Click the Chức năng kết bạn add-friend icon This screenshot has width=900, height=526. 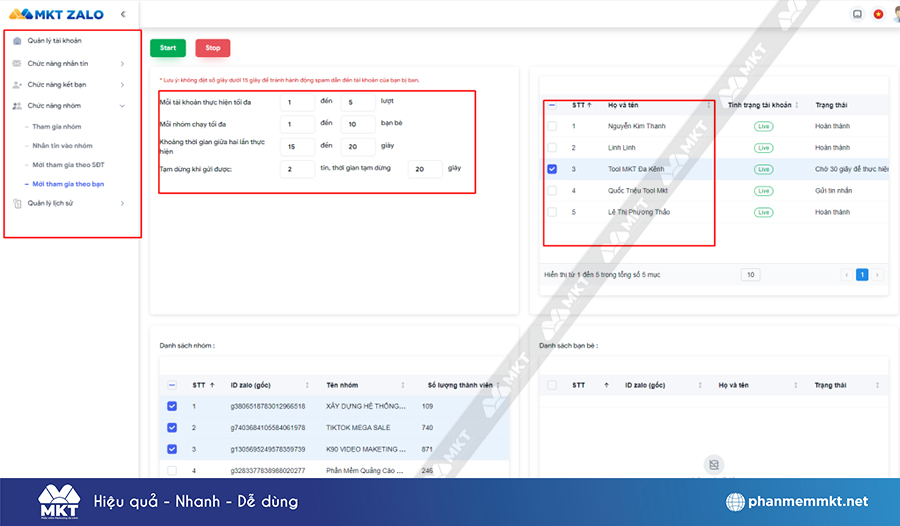(x=16, y=85)
